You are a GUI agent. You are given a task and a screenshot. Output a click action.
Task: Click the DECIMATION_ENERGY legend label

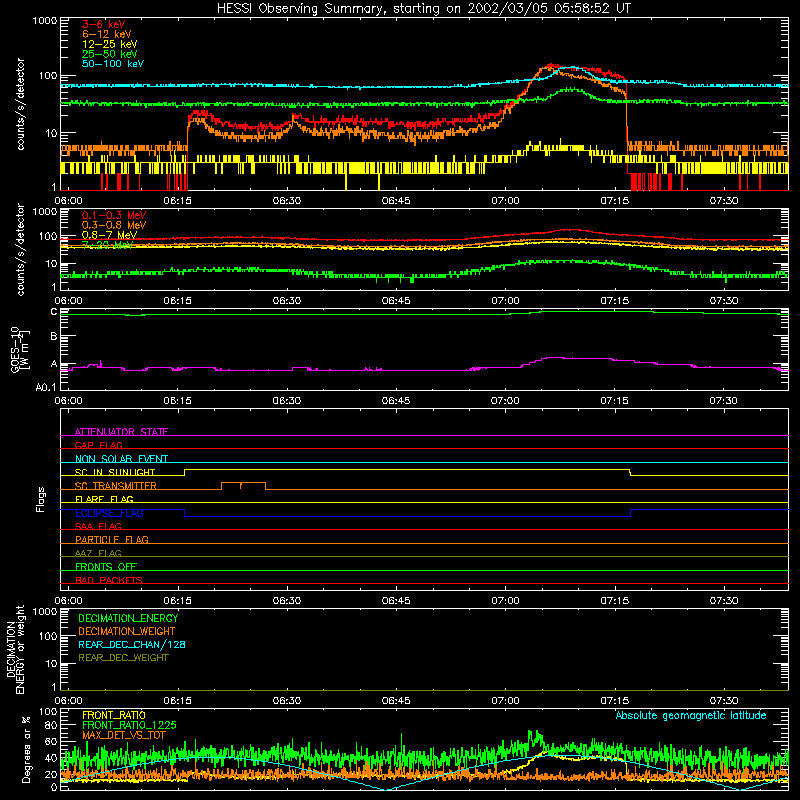(128, 618)
